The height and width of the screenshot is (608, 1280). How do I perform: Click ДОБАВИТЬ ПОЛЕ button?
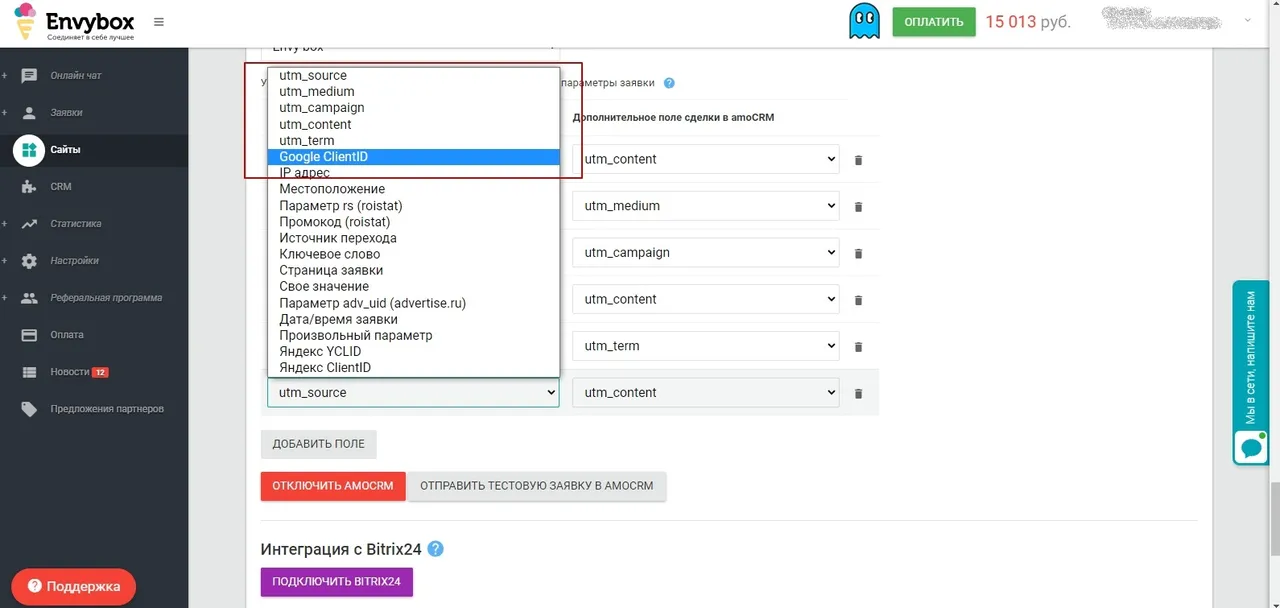tap(319, 444)
